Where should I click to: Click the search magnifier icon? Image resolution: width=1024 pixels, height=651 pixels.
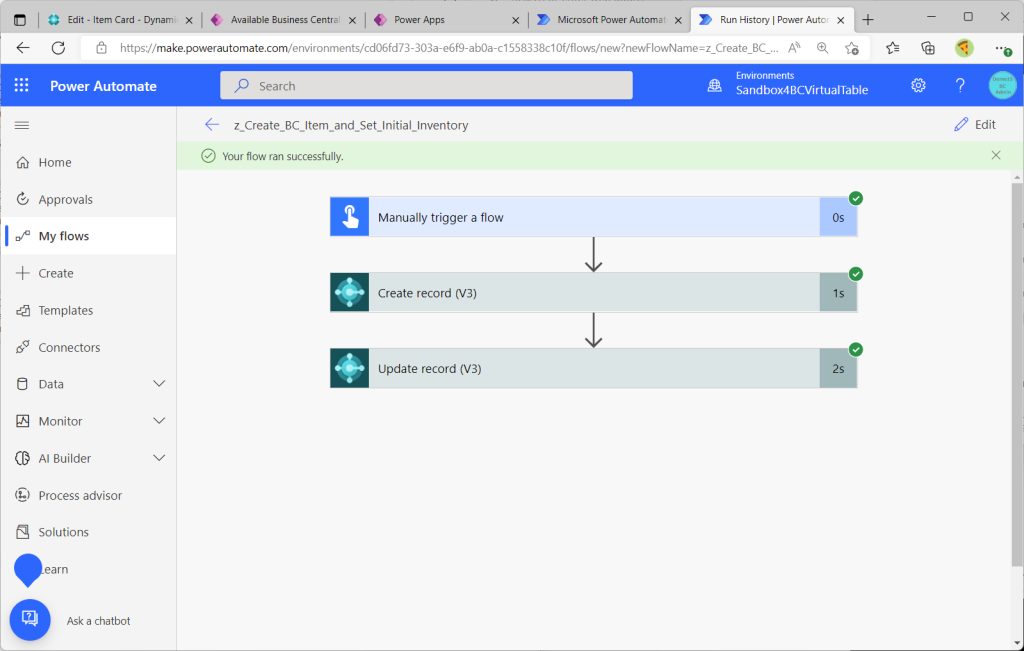(x=242, y=86)
